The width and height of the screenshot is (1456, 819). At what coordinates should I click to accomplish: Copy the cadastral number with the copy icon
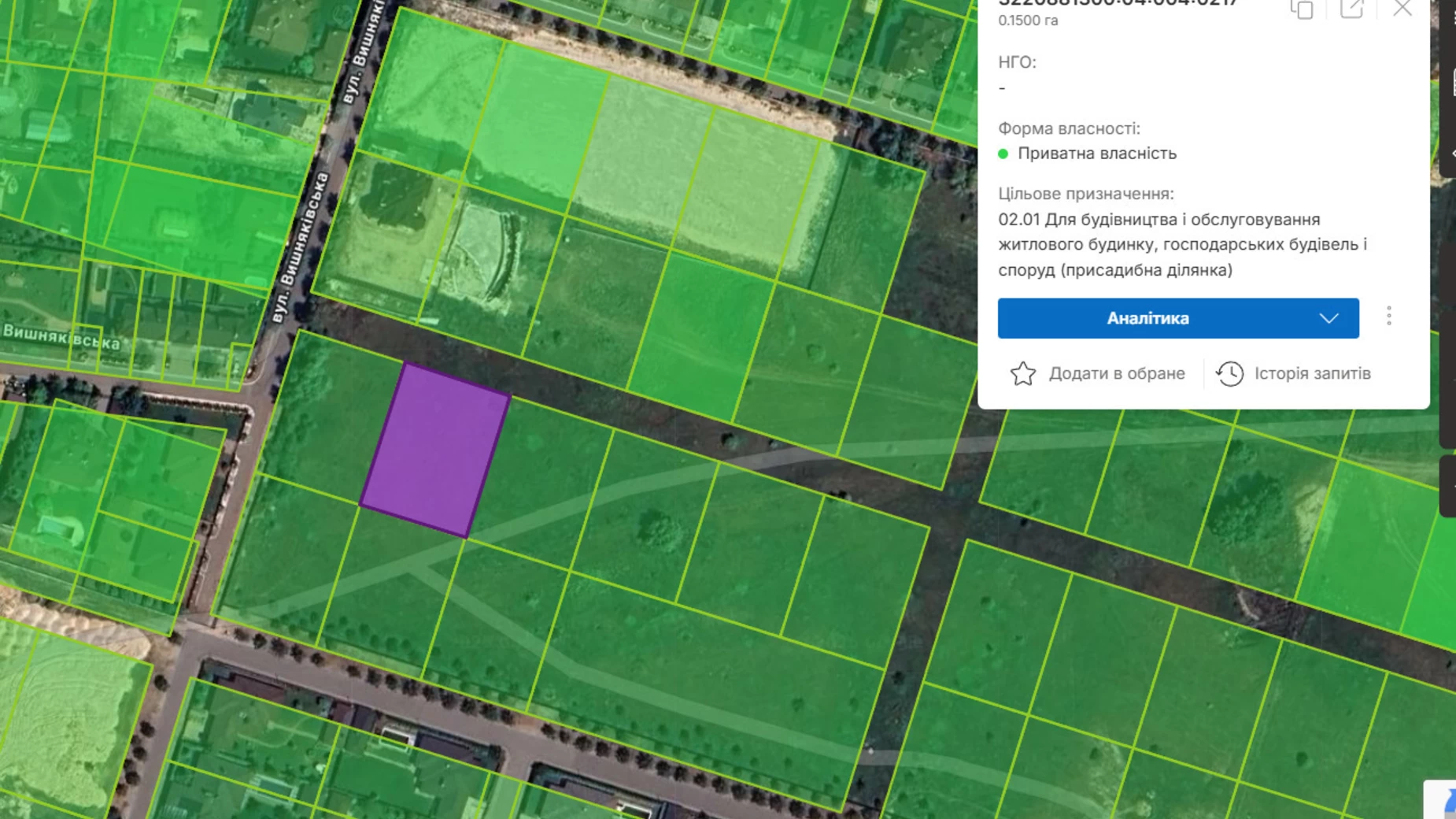click(1302, 9)
